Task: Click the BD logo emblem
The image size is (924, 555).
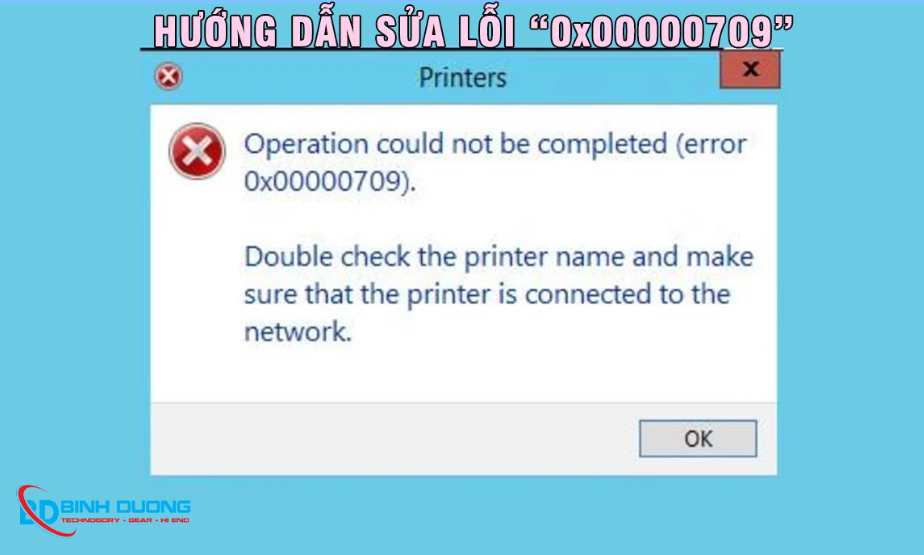Action: 39,511
